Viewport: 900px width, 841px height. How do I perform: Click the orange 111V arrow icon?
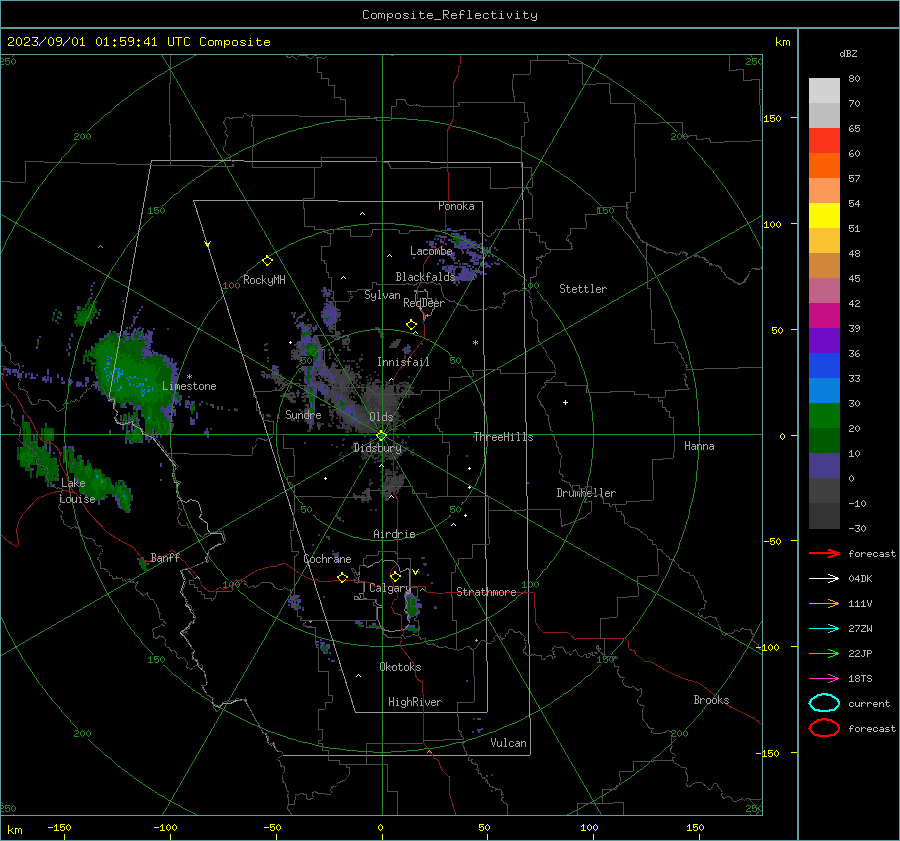tap(824, 603)
